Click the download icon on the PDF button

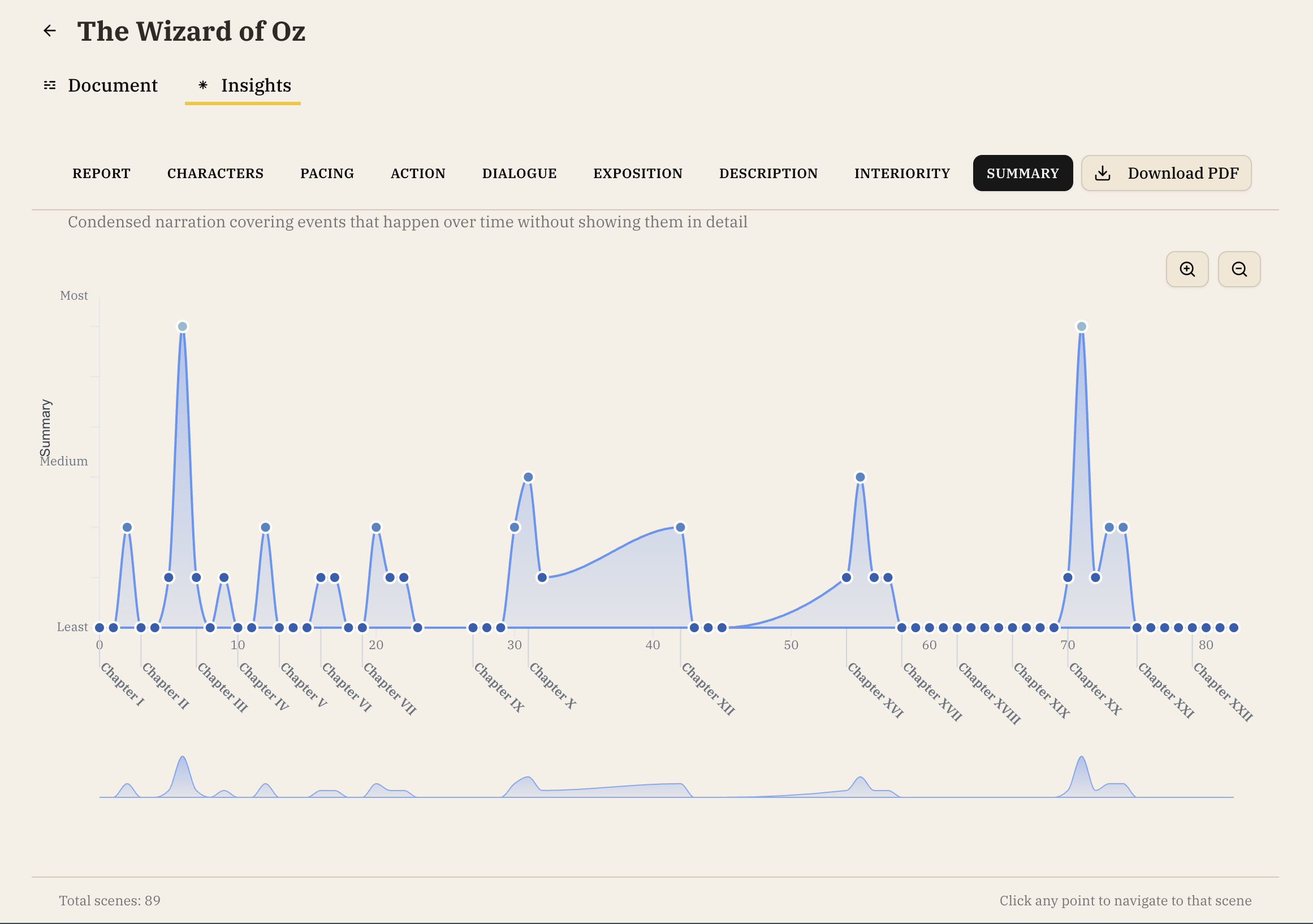[1102, 173]
